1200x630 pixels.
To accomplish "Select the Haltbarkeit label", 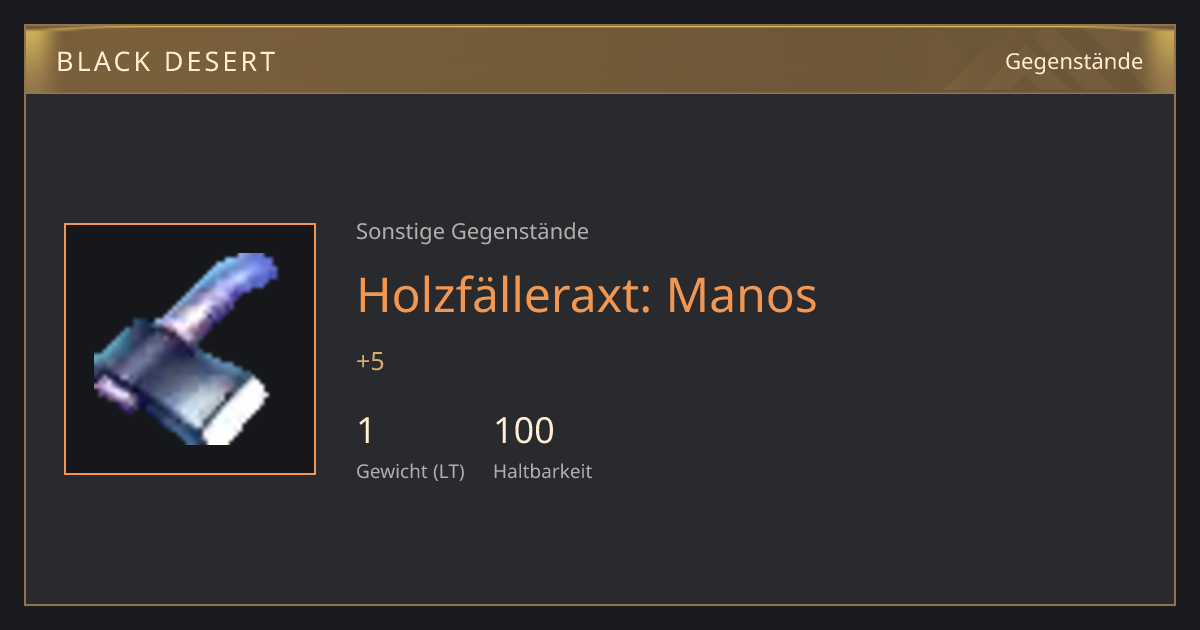I will tap(543, 472).
